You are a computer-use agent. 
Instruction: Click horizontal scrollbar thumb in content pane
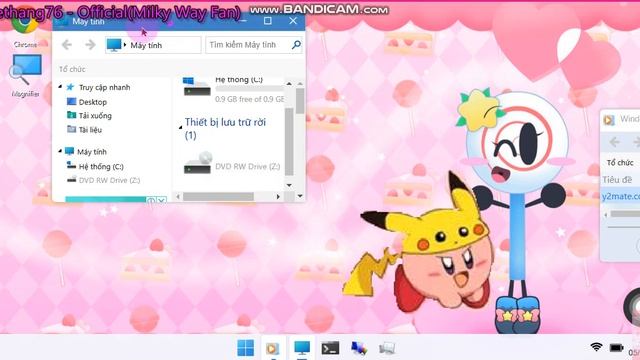coord(218,196)
